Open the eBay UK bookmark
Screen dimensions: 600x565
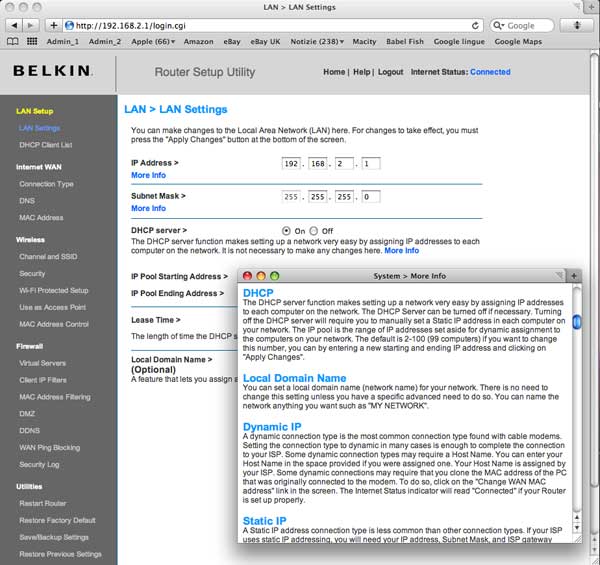coord(265,41)
